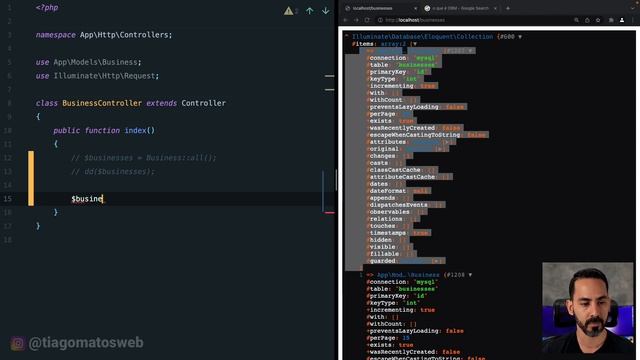Click the <?php opening tag
The height and width of the screenshot is (360, 640).
pos(47,8)
